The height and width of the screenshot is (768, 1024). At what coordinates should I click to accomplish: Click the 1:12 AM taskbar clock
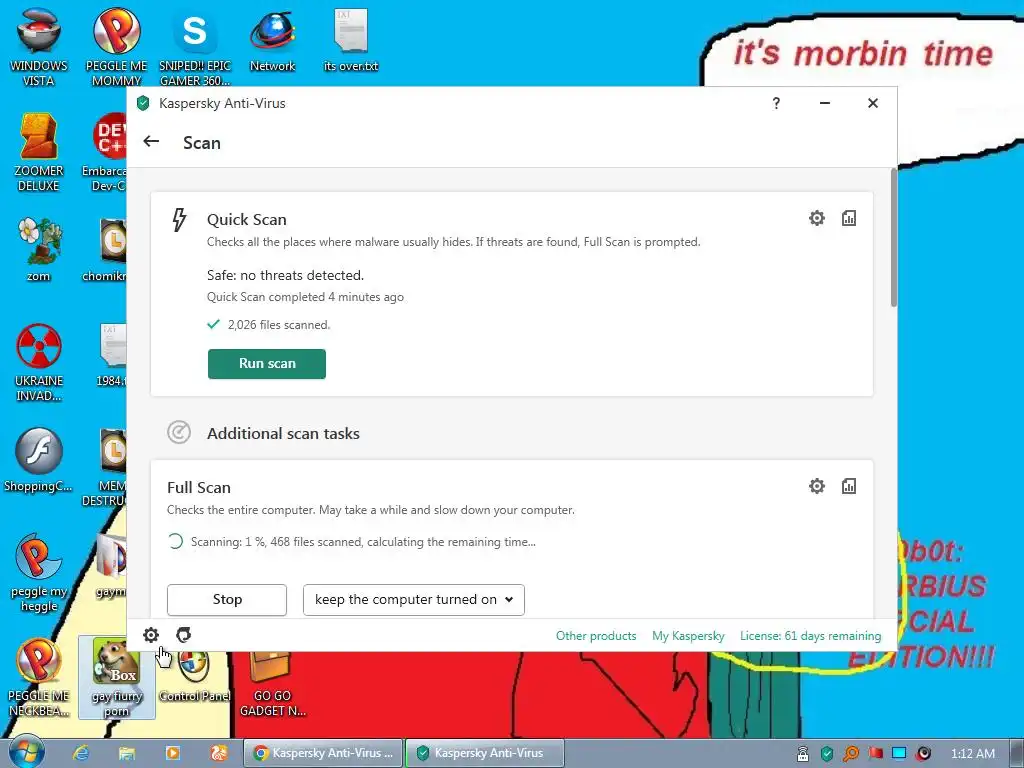972,754
